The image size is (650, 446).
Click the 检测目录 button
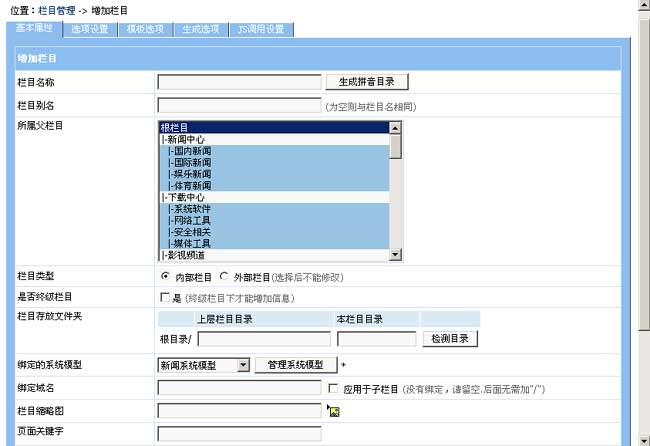[x=449, y=339]
